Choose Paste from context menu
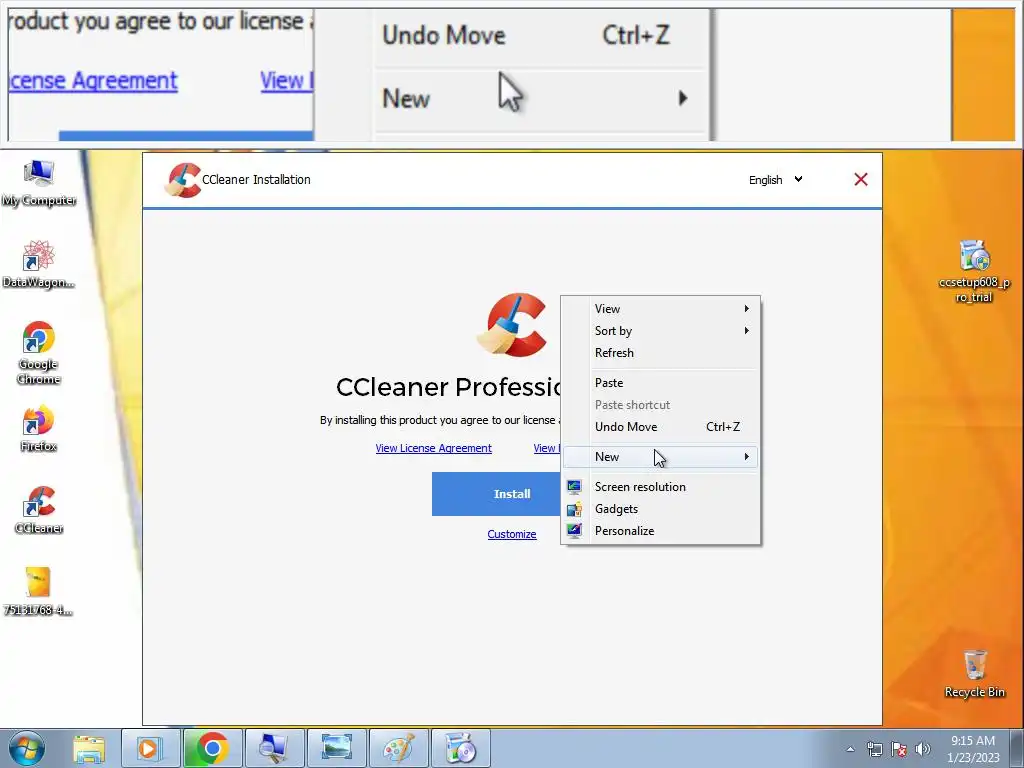This screenshot has height=768, width=1024. tap(660, 383)
